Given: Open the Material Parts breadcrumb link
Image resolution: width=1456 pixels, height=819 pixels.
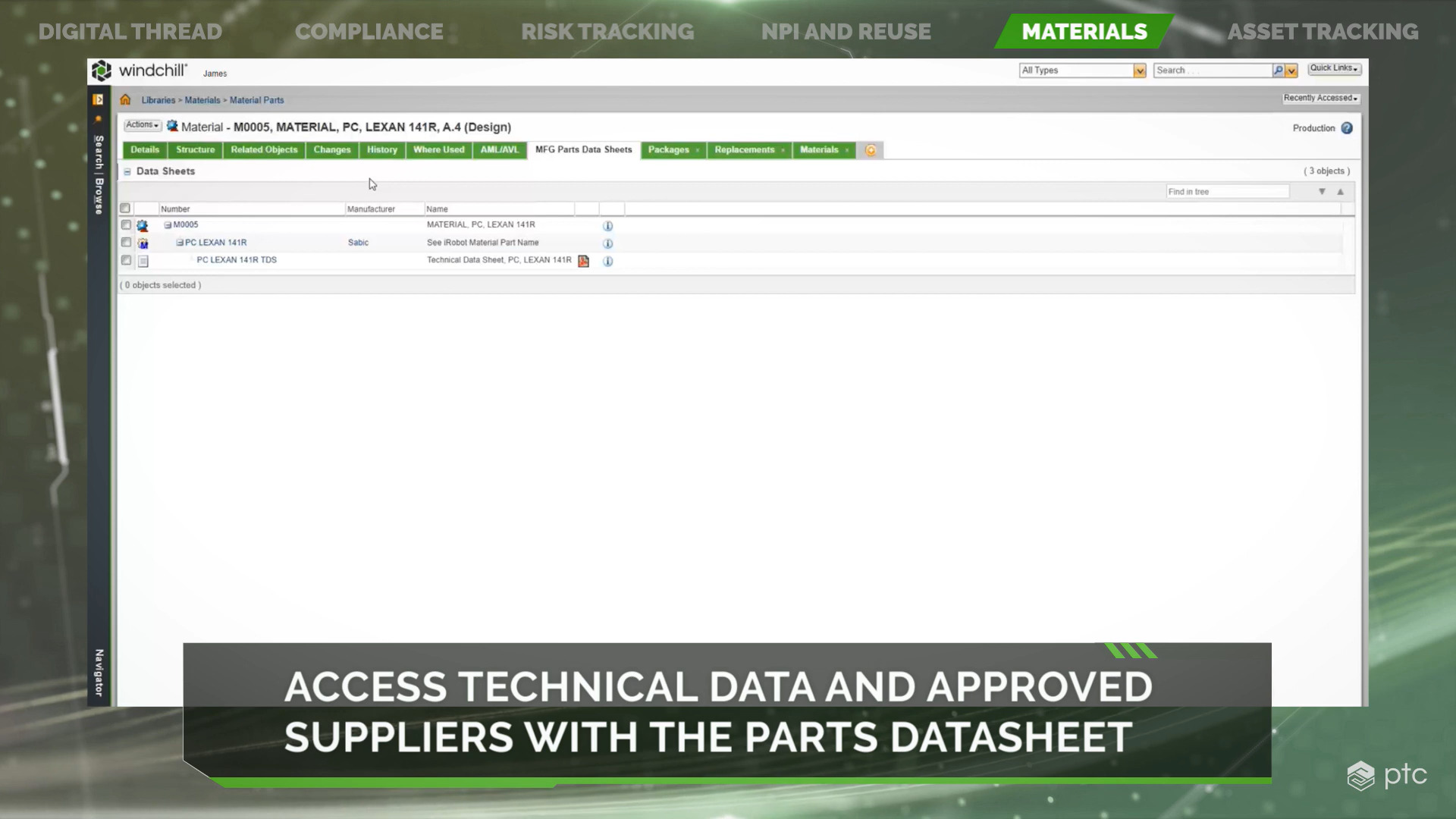Looking at the screenshot, I should (x=257, y=100).
